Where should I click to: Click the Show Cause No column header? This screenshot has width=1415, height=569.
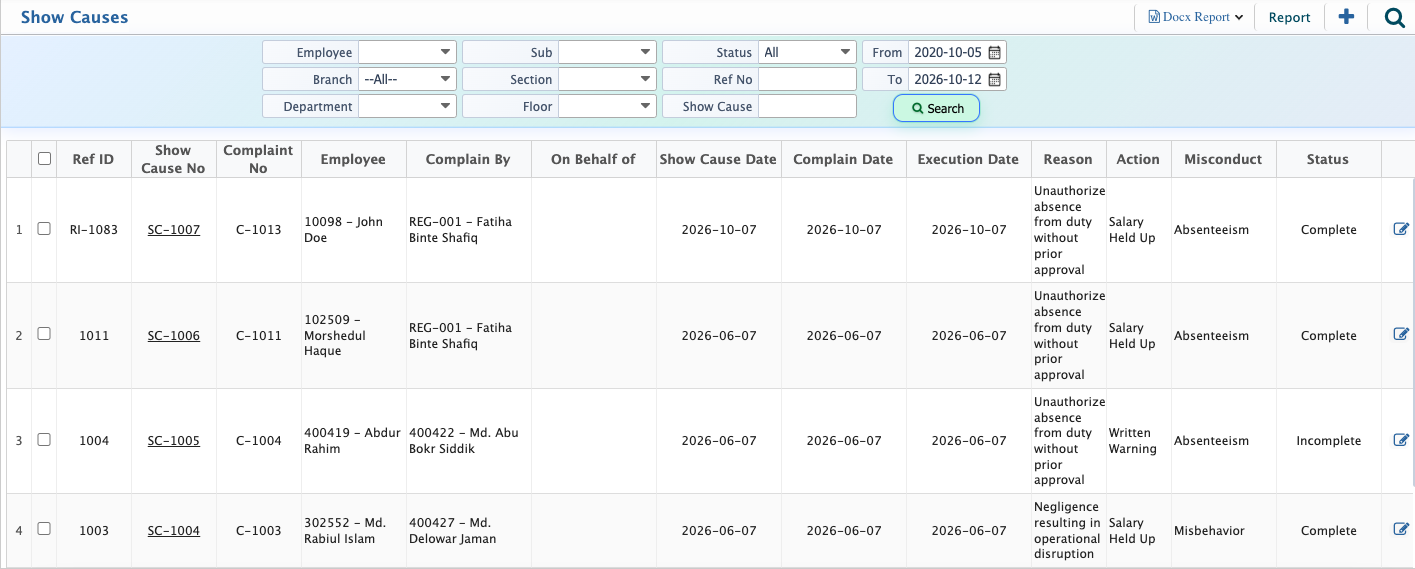(173, 159)
